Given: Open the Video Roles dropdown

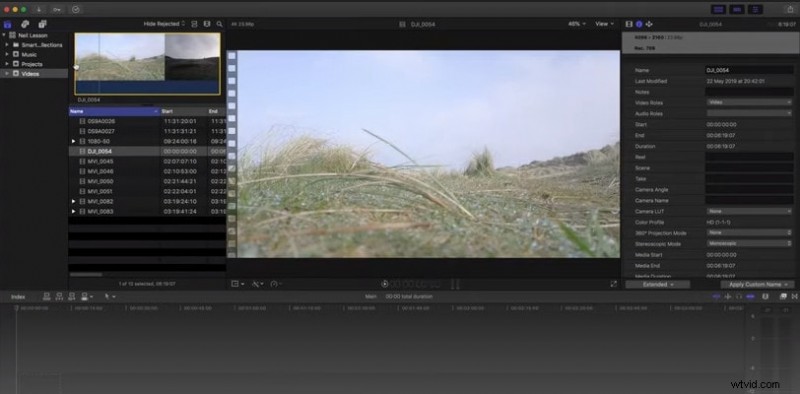Looking at the screenshot, I should pyautogui.click(x=749, y=103).
